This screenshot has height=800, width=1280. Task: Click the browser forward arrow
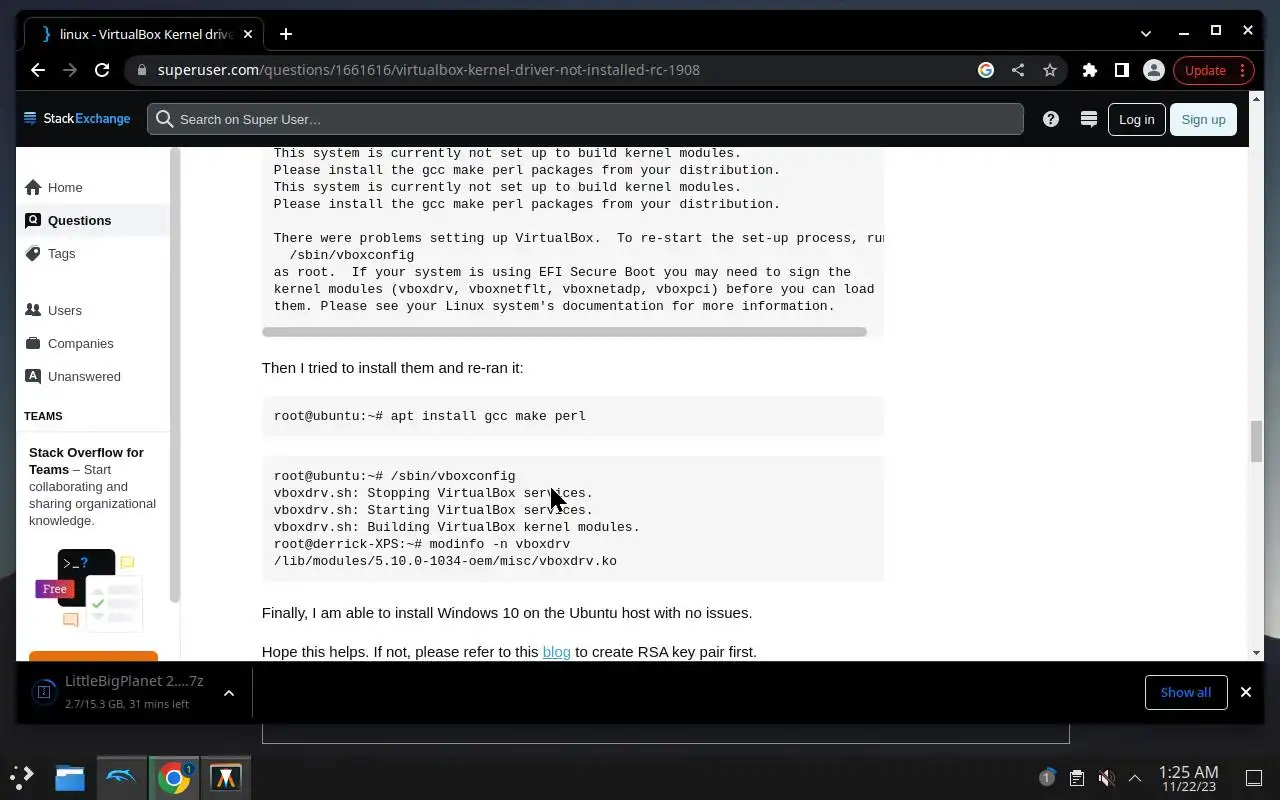click(x=70, y=70)
